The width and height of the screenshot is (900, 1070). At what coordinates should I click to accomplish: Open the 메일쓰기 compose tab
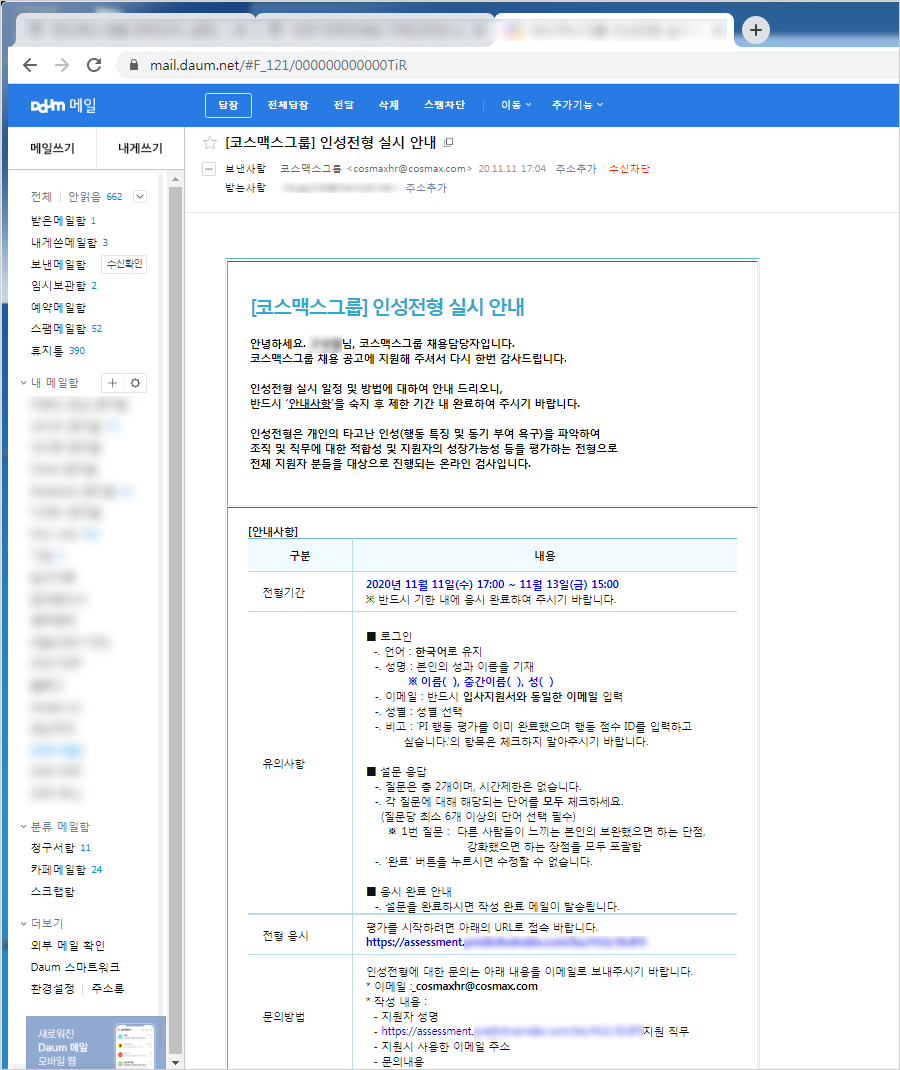click(53, 148)
